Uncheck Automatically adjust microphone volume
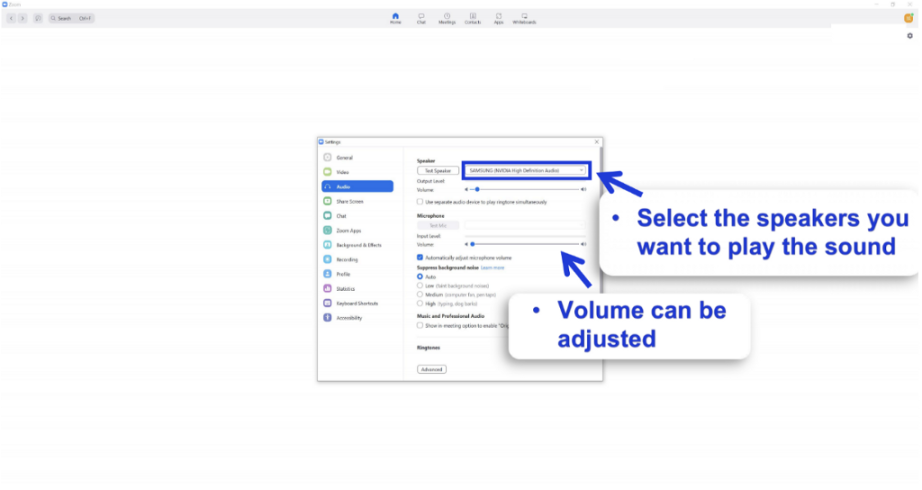Image resolution: width=922 pixels, height=490 pixels. (420, 258)
